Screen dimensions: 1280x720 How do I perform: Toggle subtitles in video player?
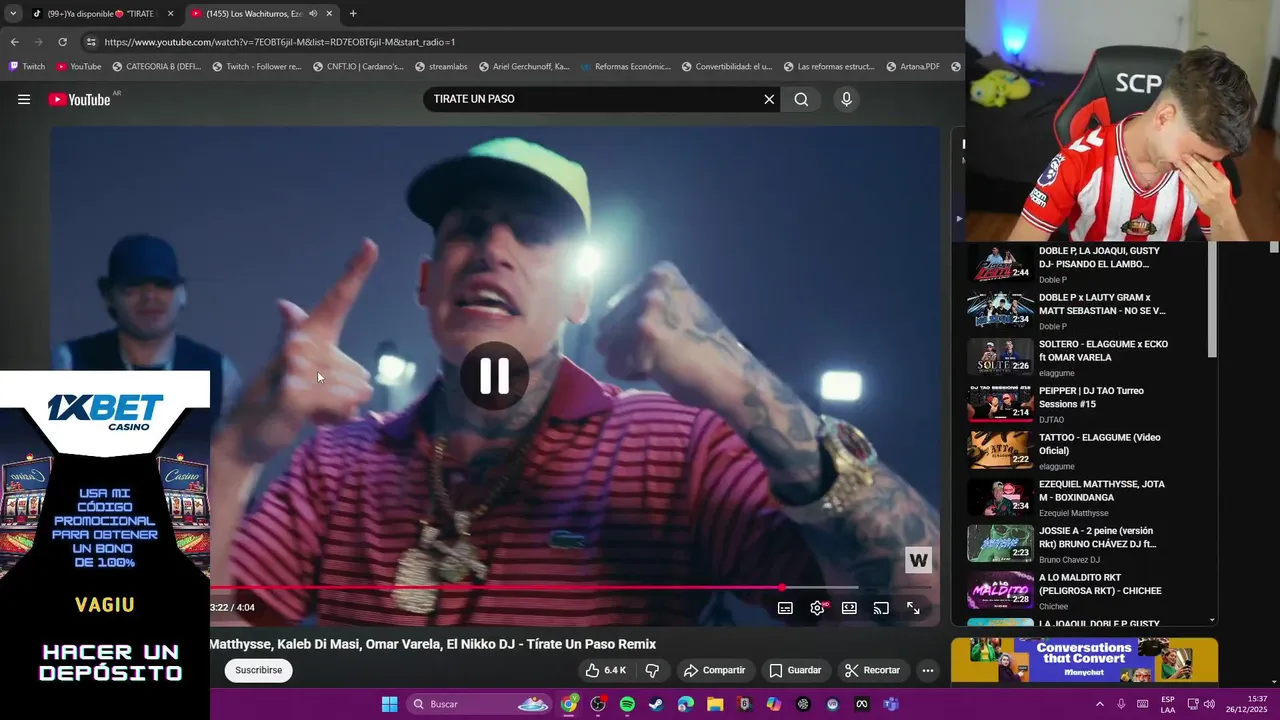(x=785, y=608)
